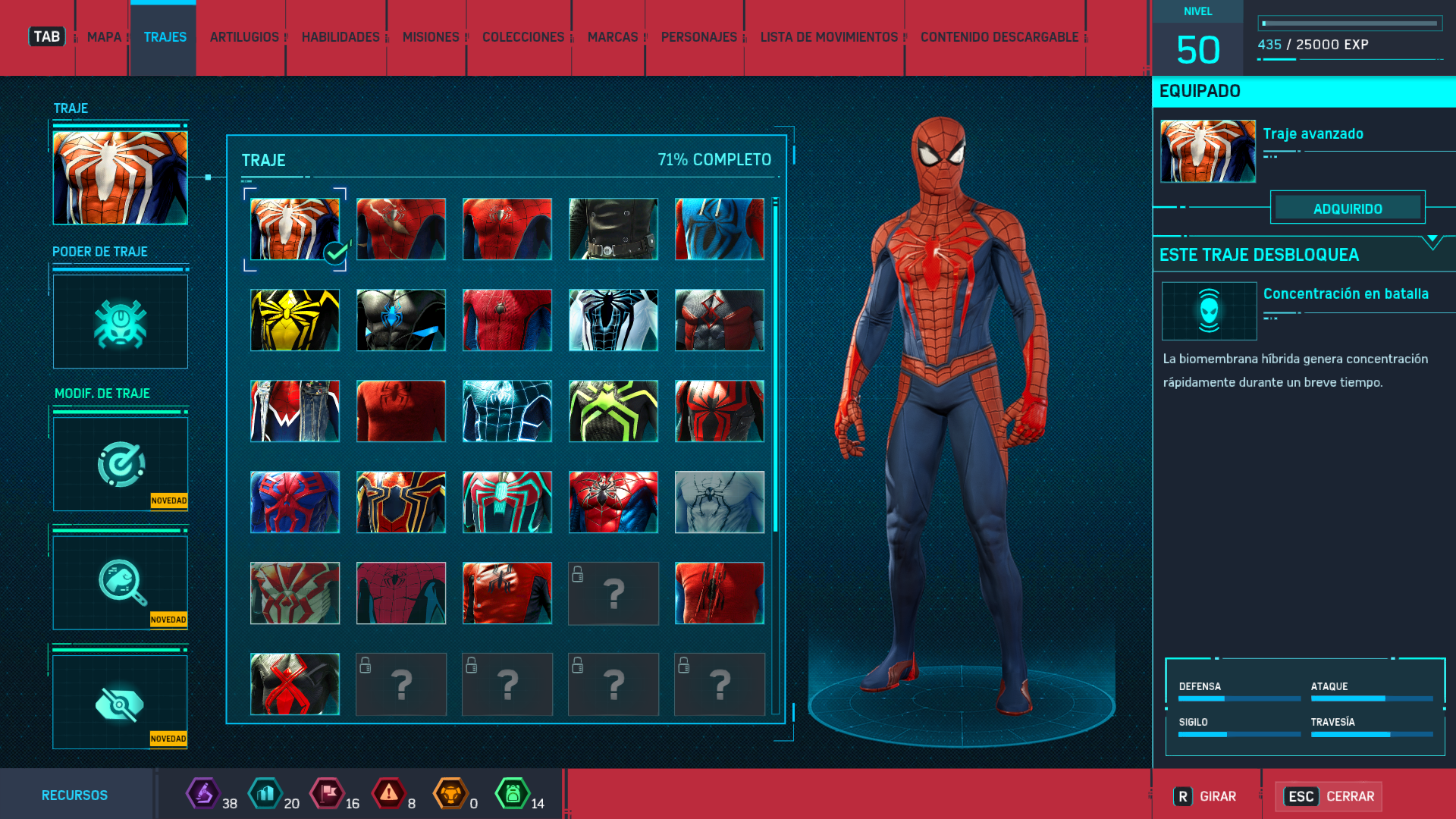Screen dimensions: 1456x819
Task: Open the PERSONAJES tab
Action: pos(699,37)
